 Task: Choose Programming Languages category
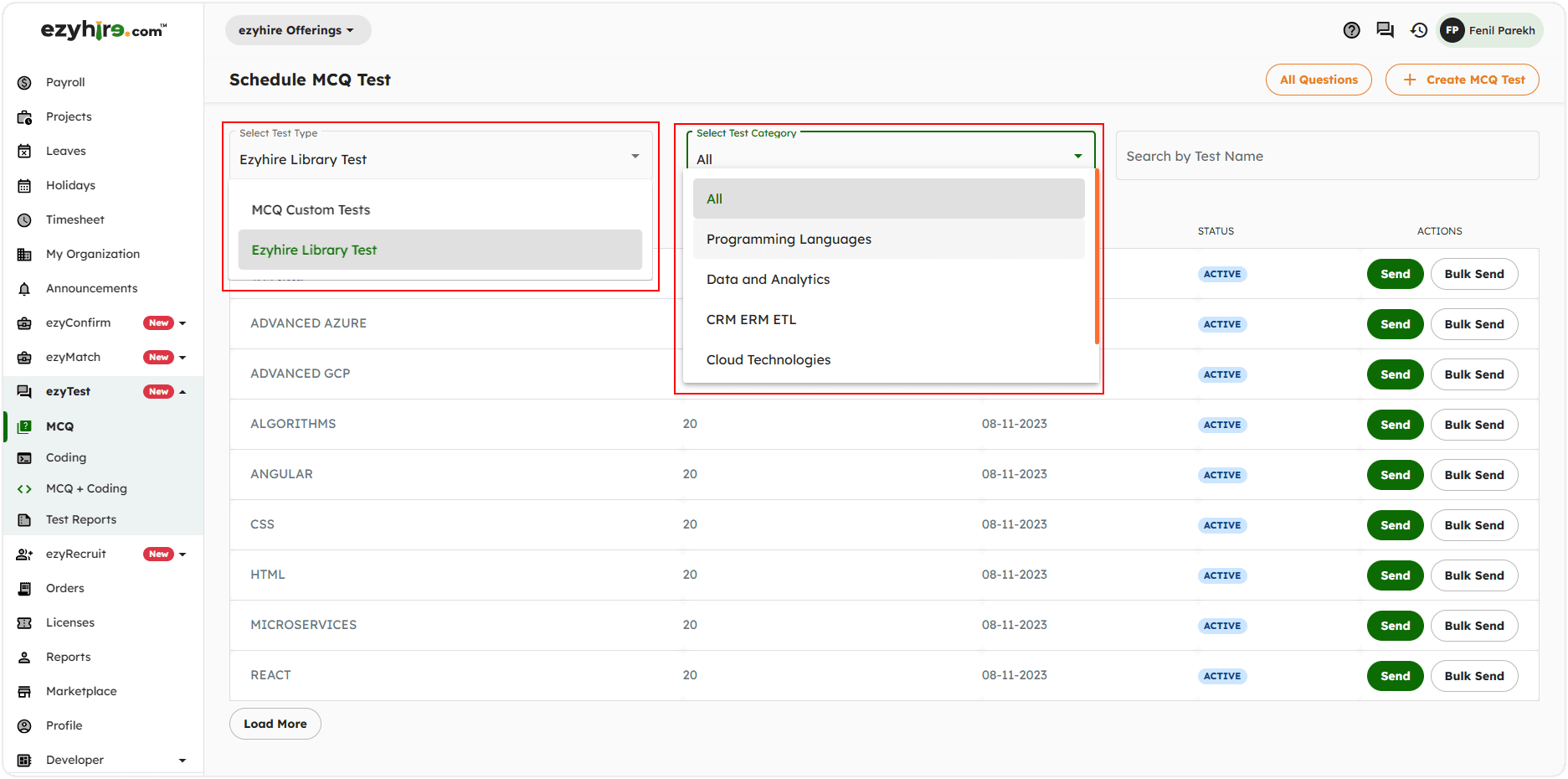[x=889, y=239]
